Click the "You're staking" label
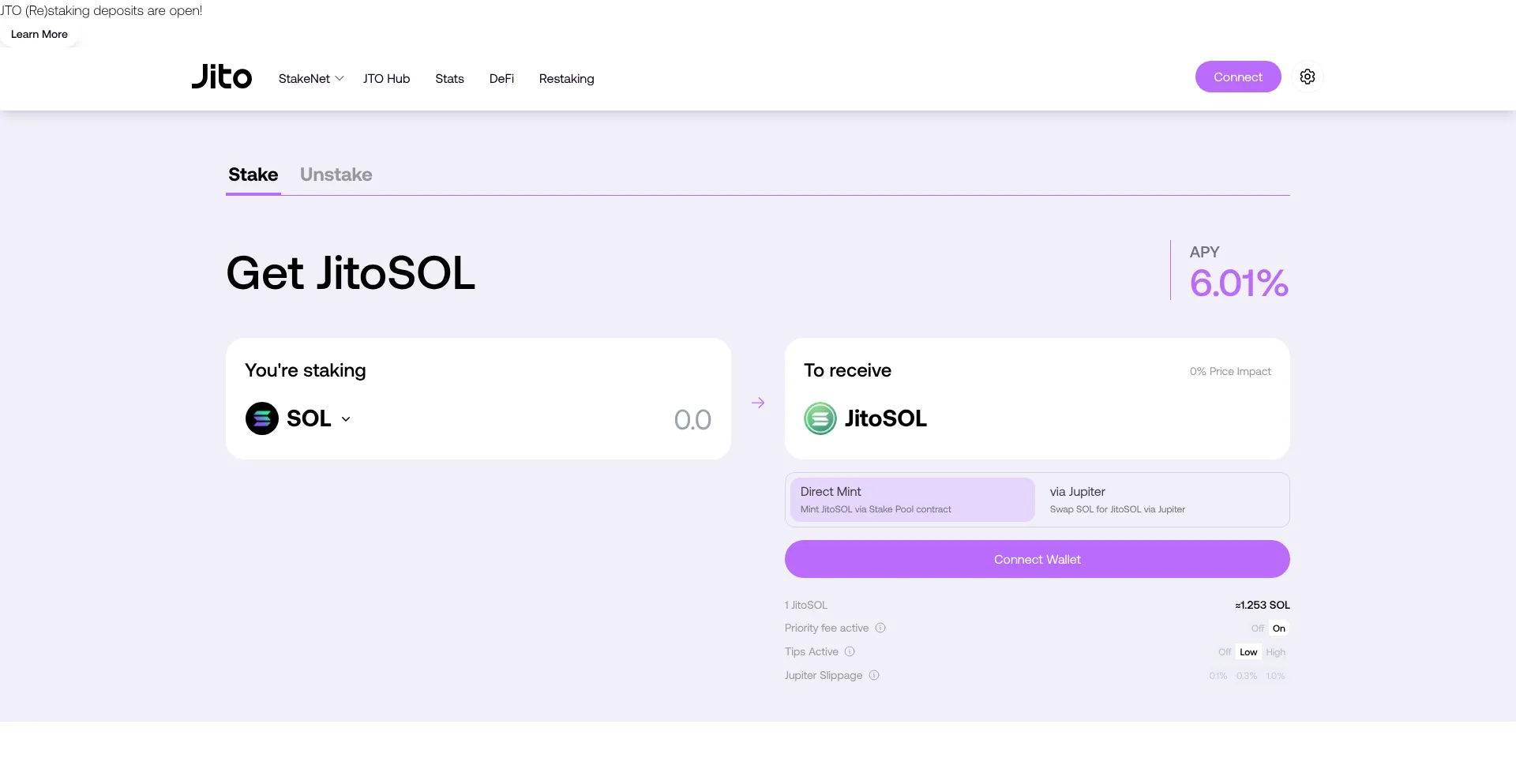The image size is (1516, 784). pyautogui.click(x=306, y=370)
